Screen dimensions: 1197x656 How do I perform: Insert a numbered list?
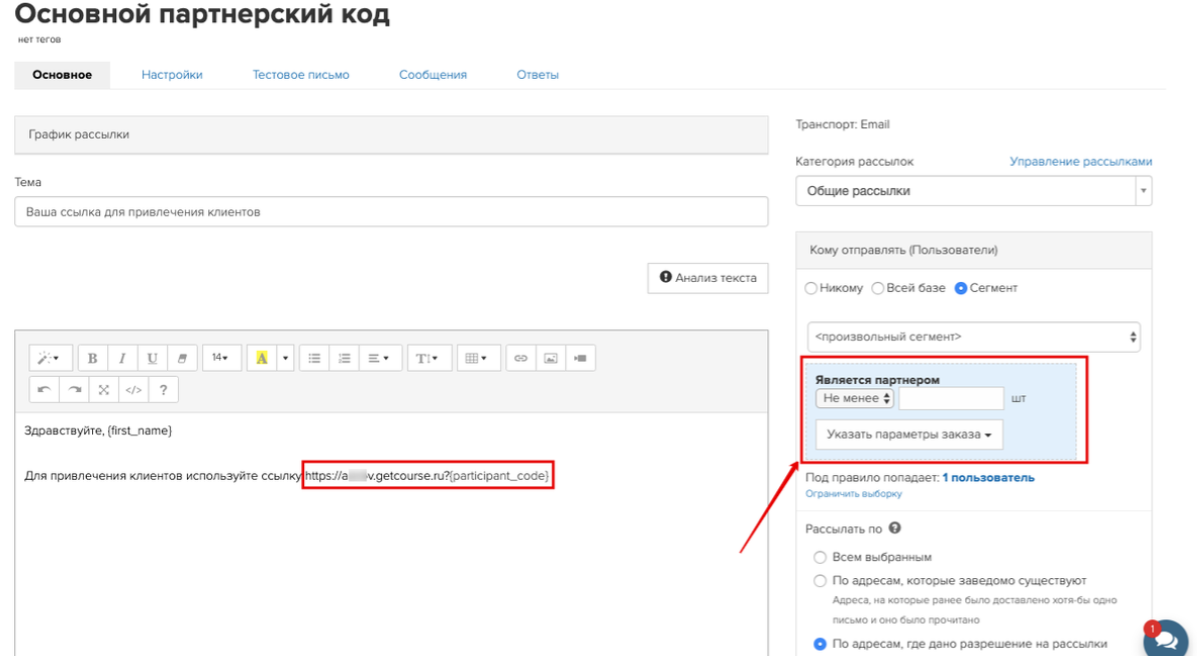click(x=344, y=358)
